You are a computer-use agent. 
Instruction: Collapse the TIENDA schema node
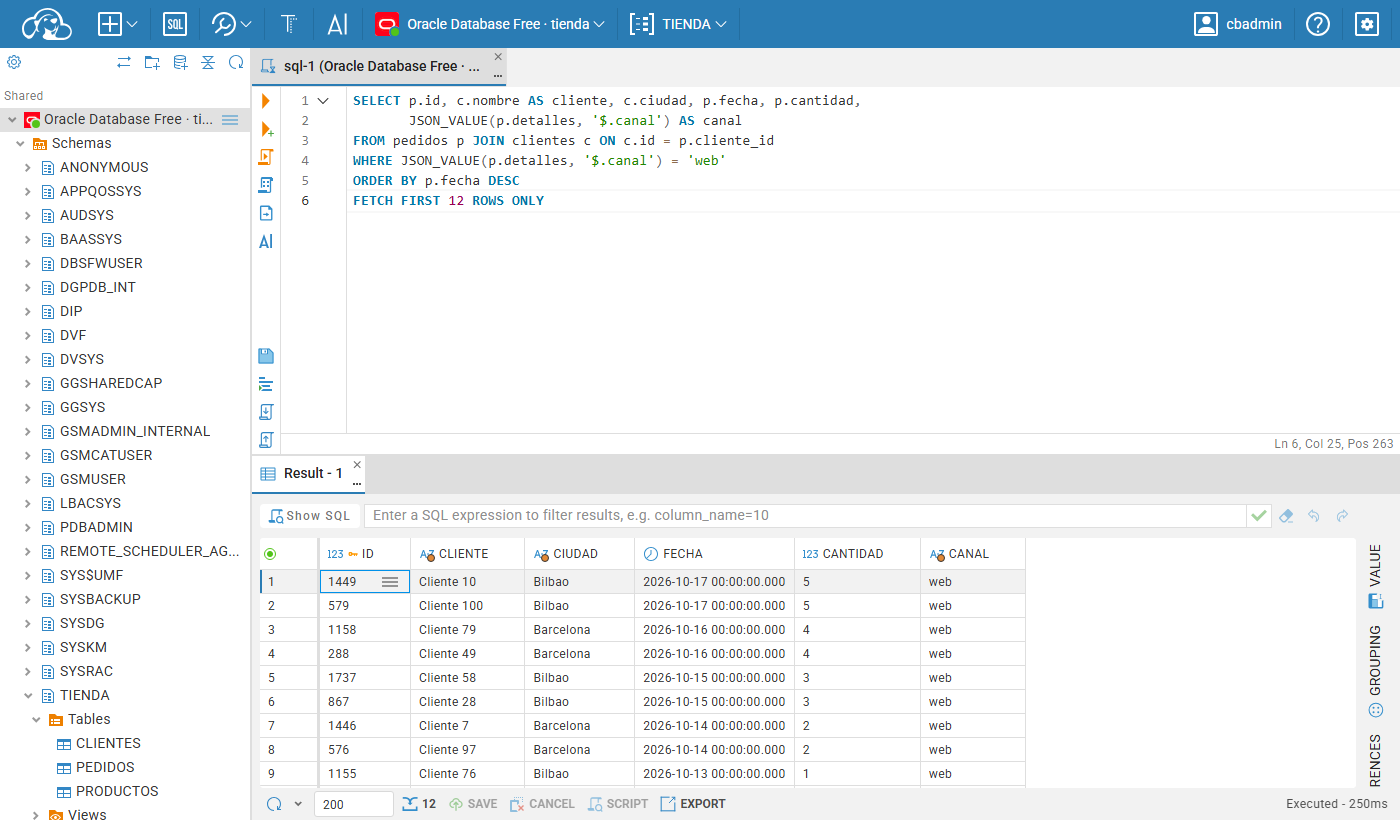(28, 695)
